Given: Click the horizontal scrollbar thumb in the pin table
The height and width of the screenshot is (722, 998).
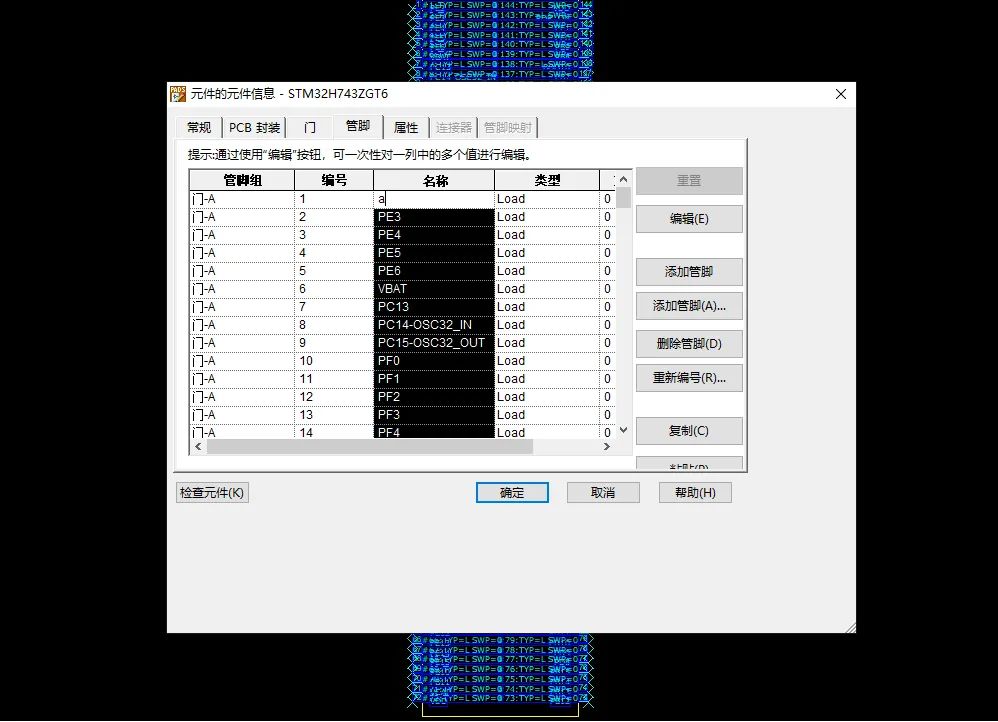Looking at the screenshot, I should pos(370,447).
